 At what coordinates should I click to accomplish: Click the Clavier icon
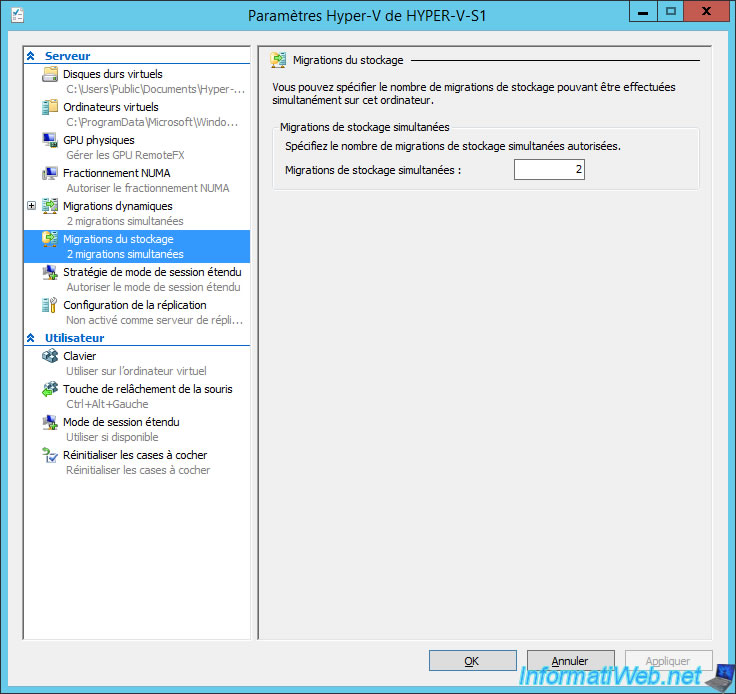pyautogui.click(x=50, y=356)
